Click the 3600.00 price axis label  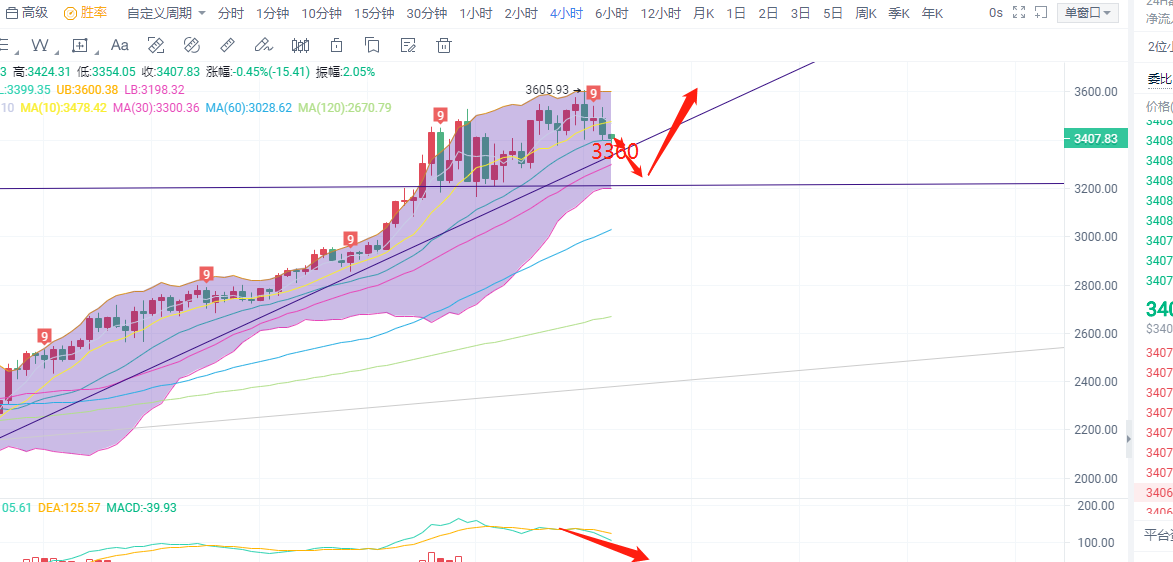(1096, 92)
